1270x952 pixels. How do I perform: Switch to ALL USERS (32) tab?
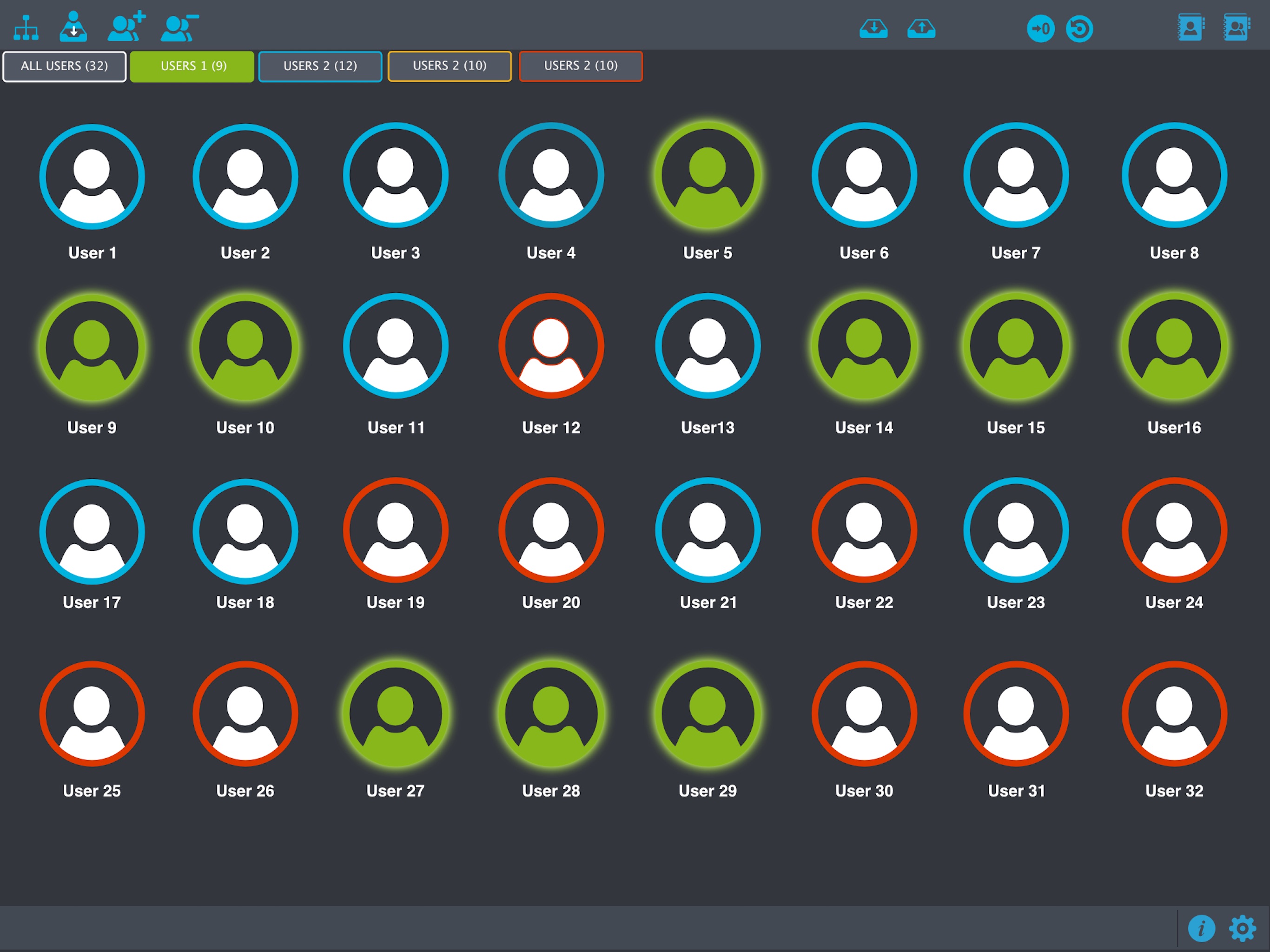point(64,66)
